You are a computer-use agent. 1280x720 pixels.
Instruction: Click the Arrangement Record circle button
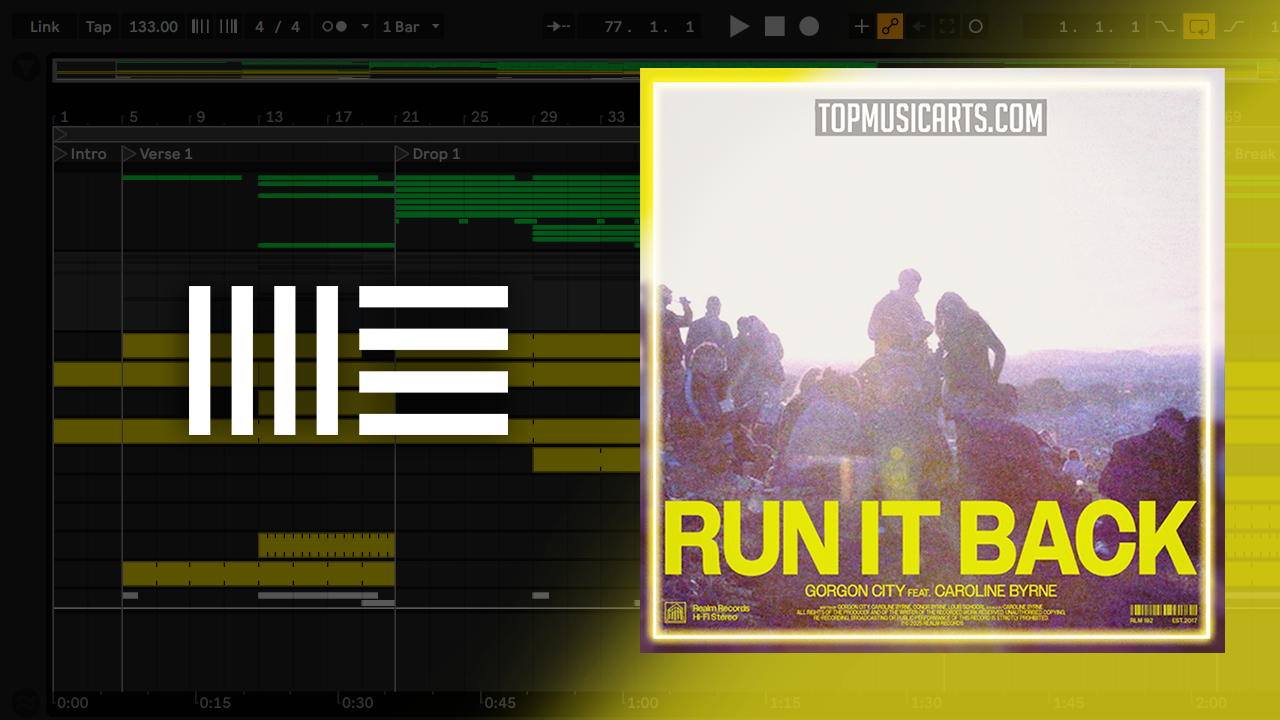[x=809, y=27]
